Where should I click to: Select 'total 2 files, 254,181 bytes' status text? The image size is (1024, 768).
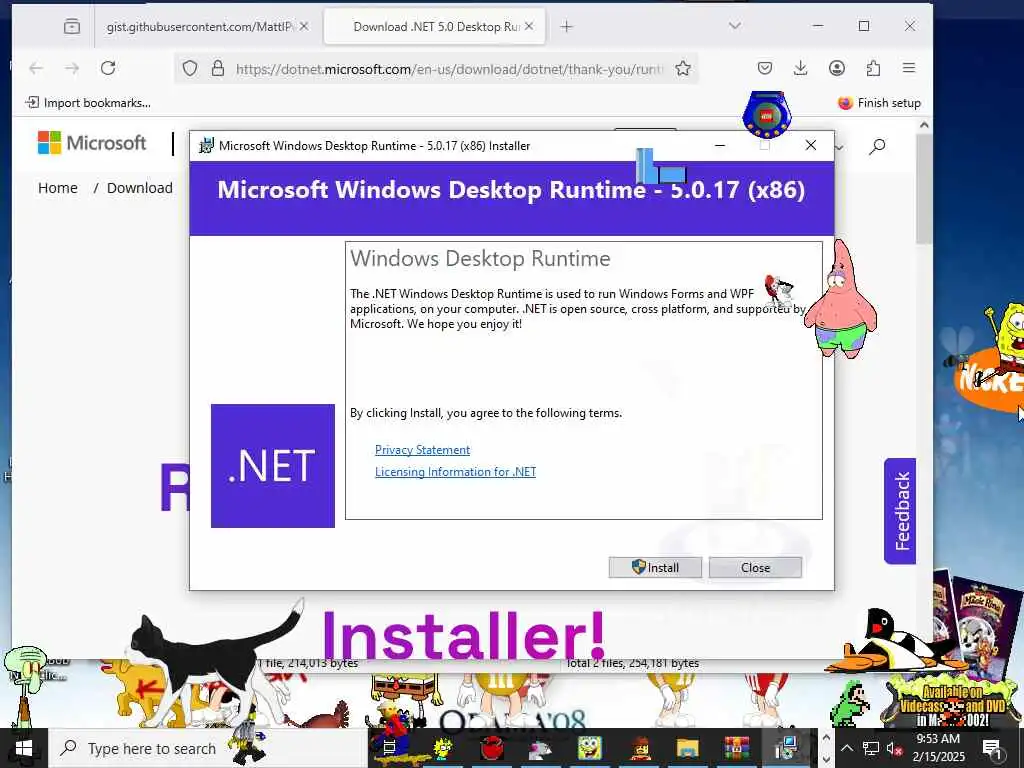[632, 663]
